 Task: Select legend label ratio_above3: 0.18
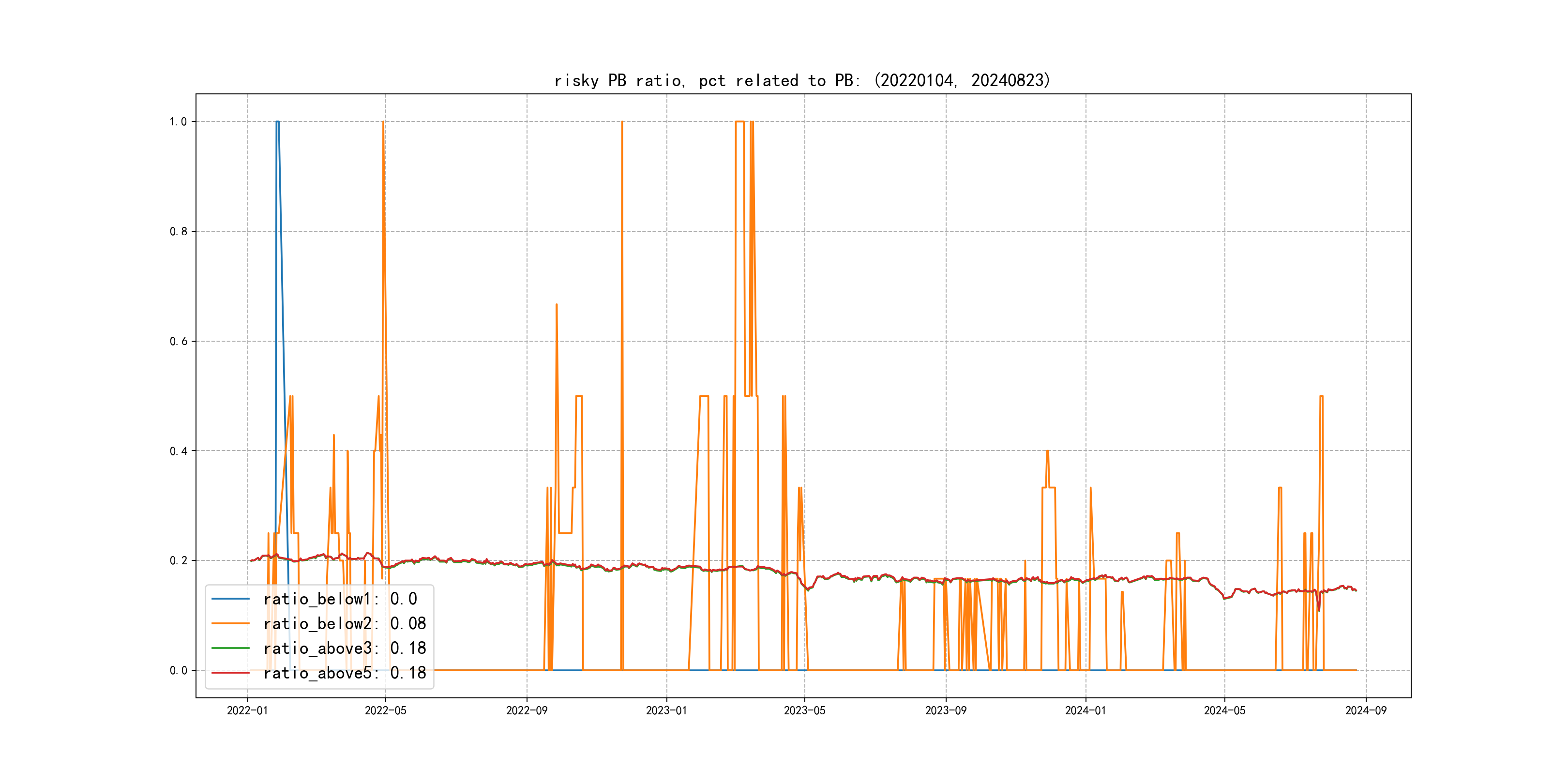(x=345, y=648)
